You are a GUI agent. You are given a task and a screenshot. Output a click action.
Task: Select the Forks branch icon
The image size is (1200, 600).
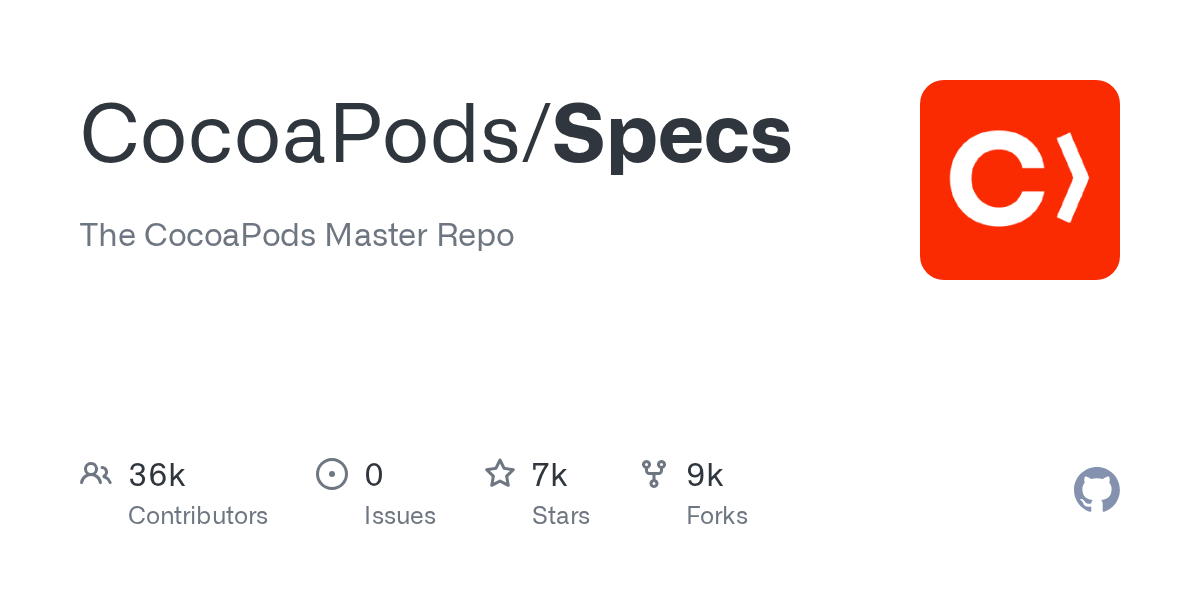654,474
